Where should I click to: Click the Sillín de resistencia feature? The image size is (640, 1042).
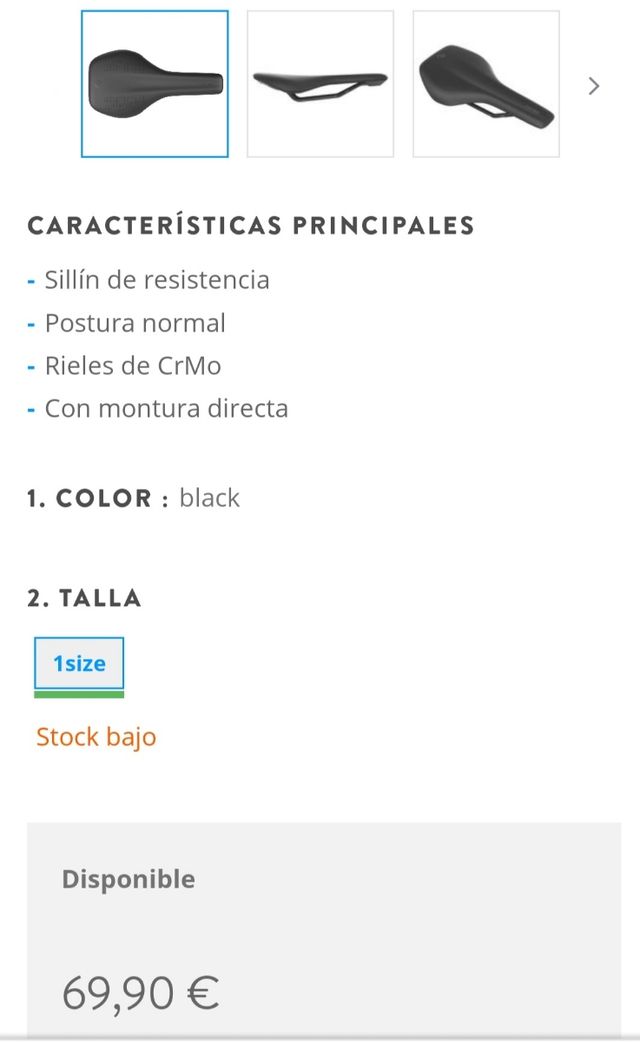(x=157, y=280)
